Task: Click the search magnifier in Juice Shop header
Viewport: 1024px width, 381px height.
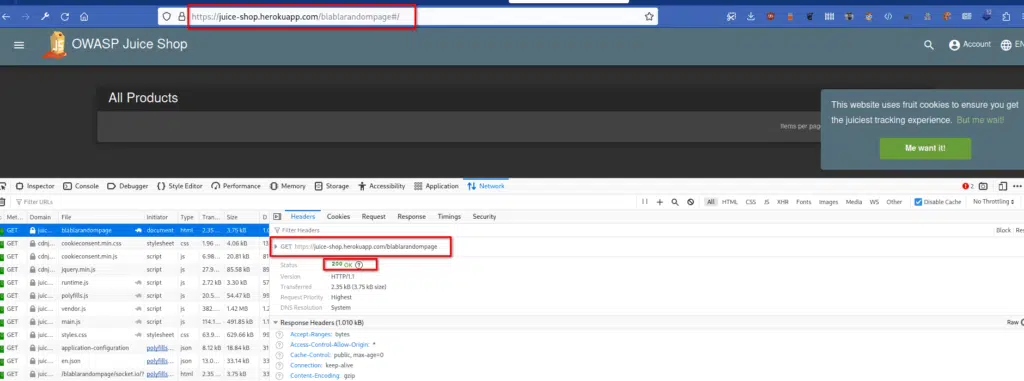Action: (x=929, y=45)
